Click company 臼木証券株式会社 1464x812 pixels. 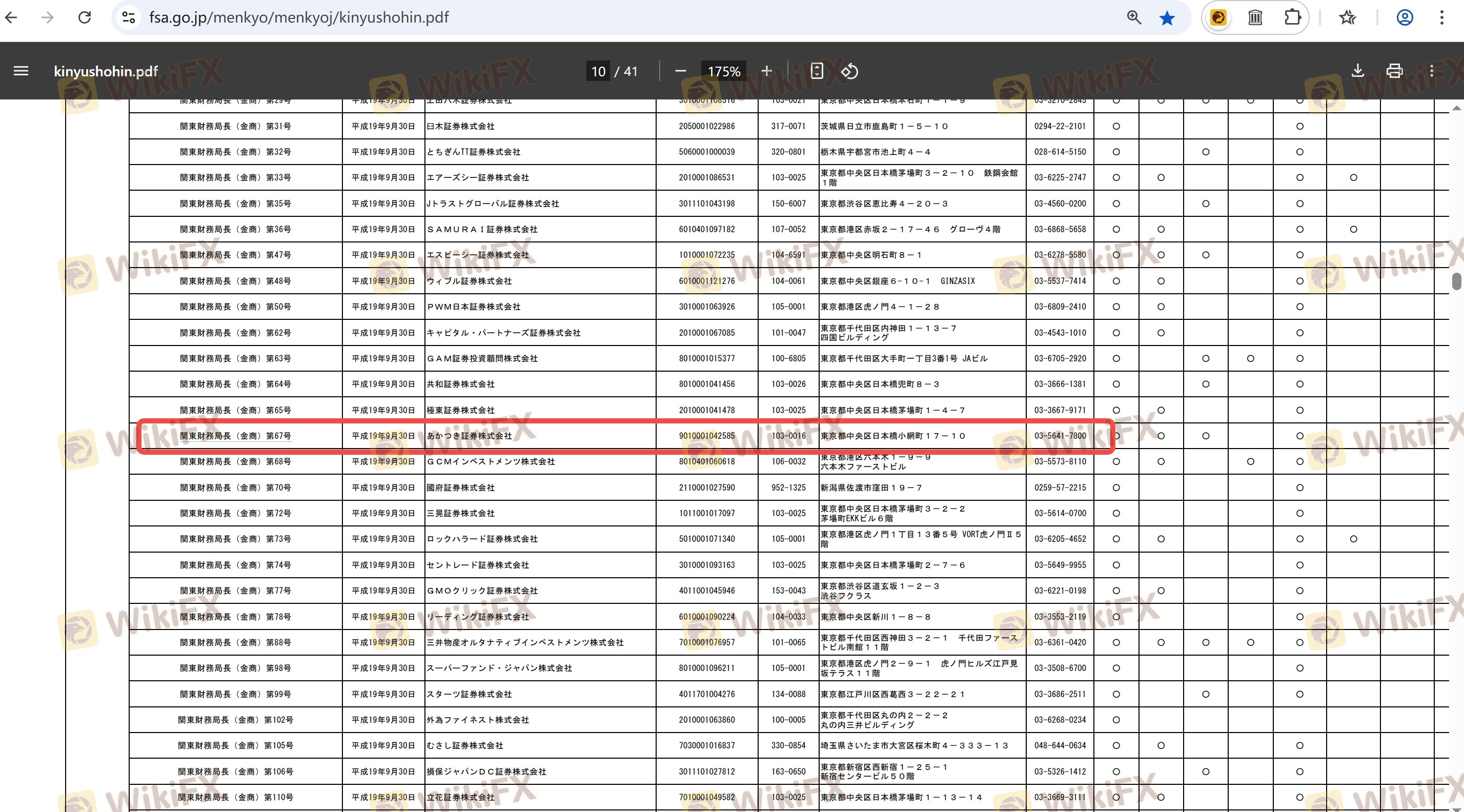point(460,126)
